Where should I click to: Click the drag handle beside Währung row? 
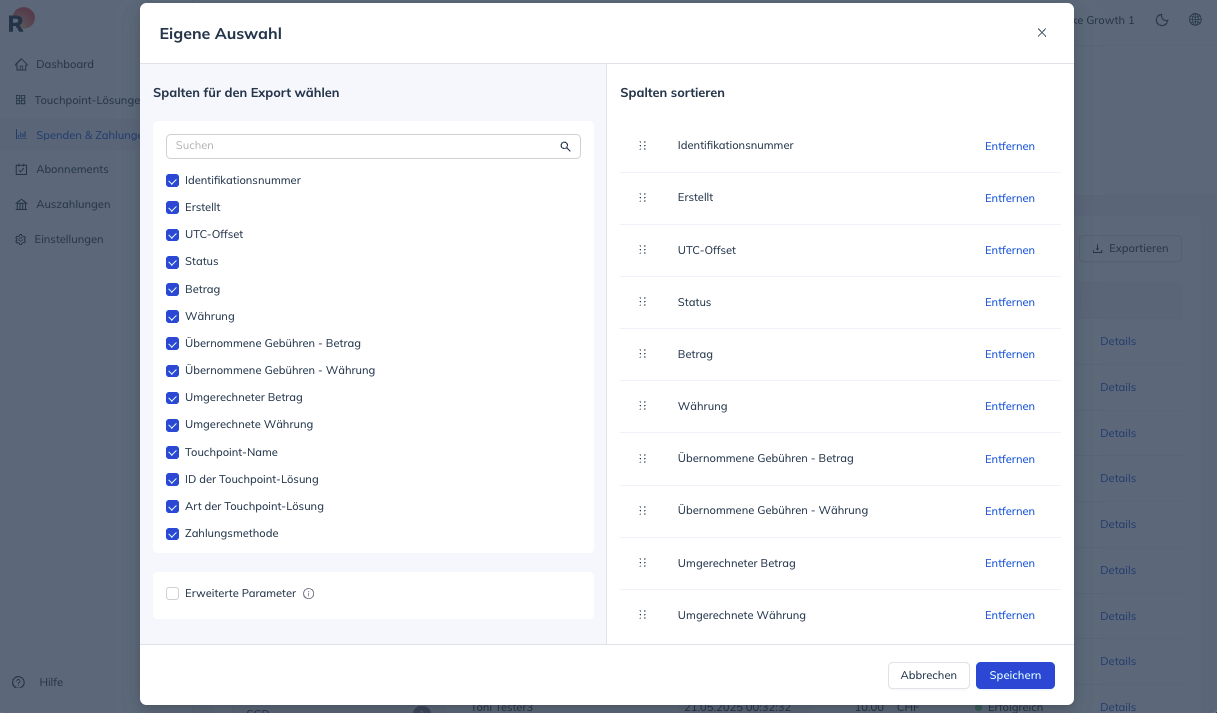(642, 406)
